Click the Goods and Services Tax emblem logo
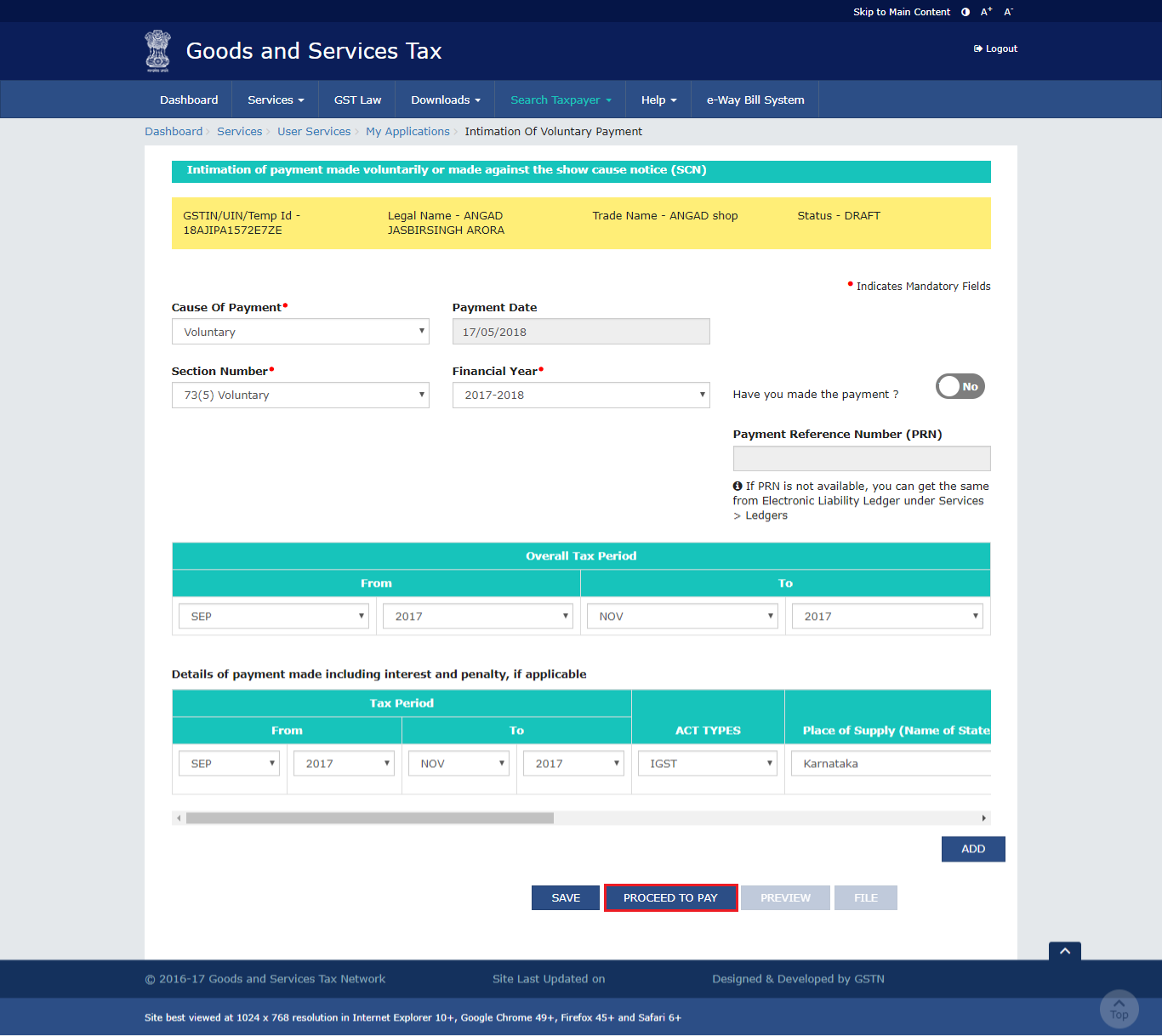This screenshot has height=1036, width=1162. coord(157,50)
